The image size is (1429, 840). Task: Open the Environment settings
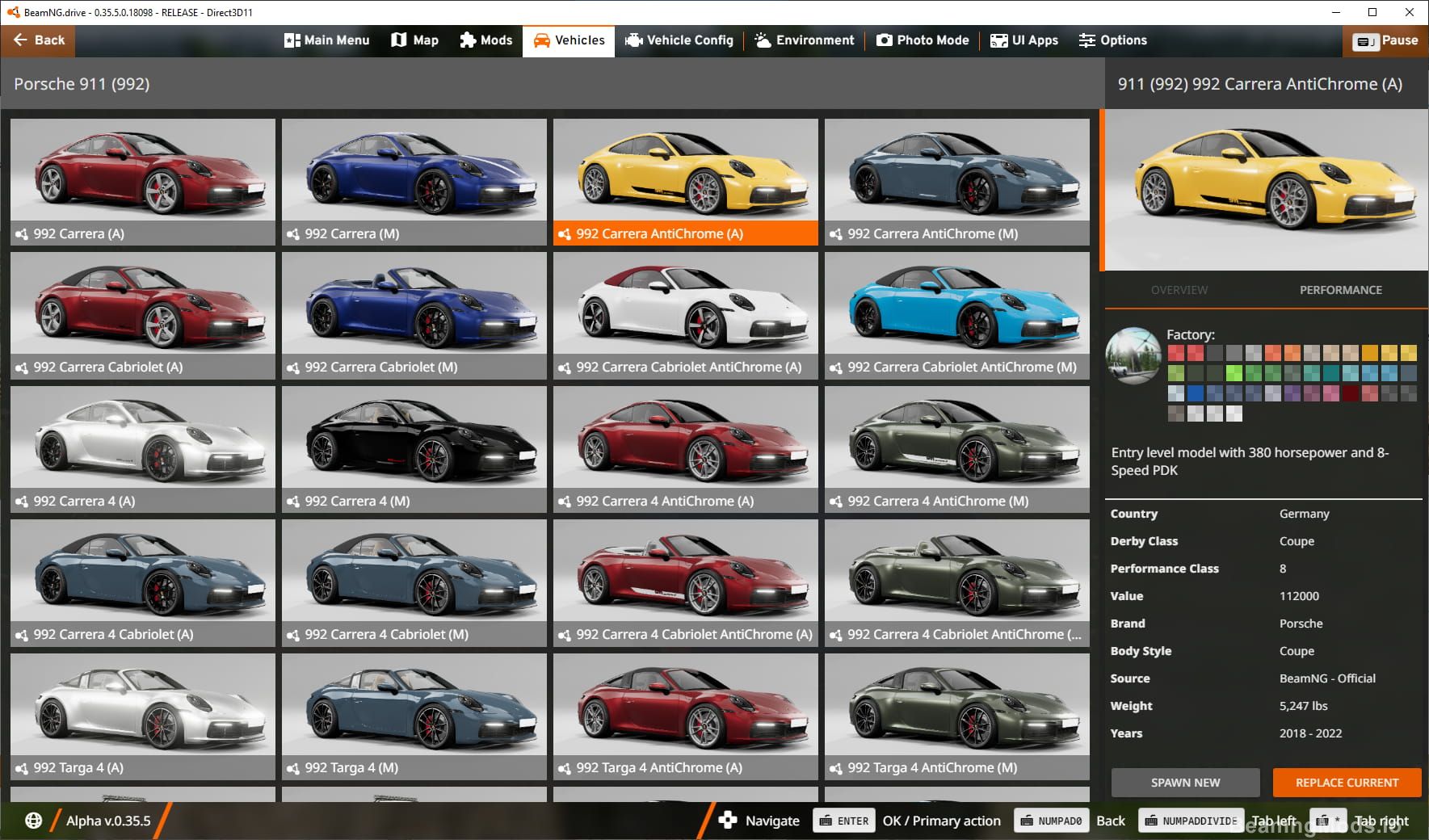(x=805, y=40)
